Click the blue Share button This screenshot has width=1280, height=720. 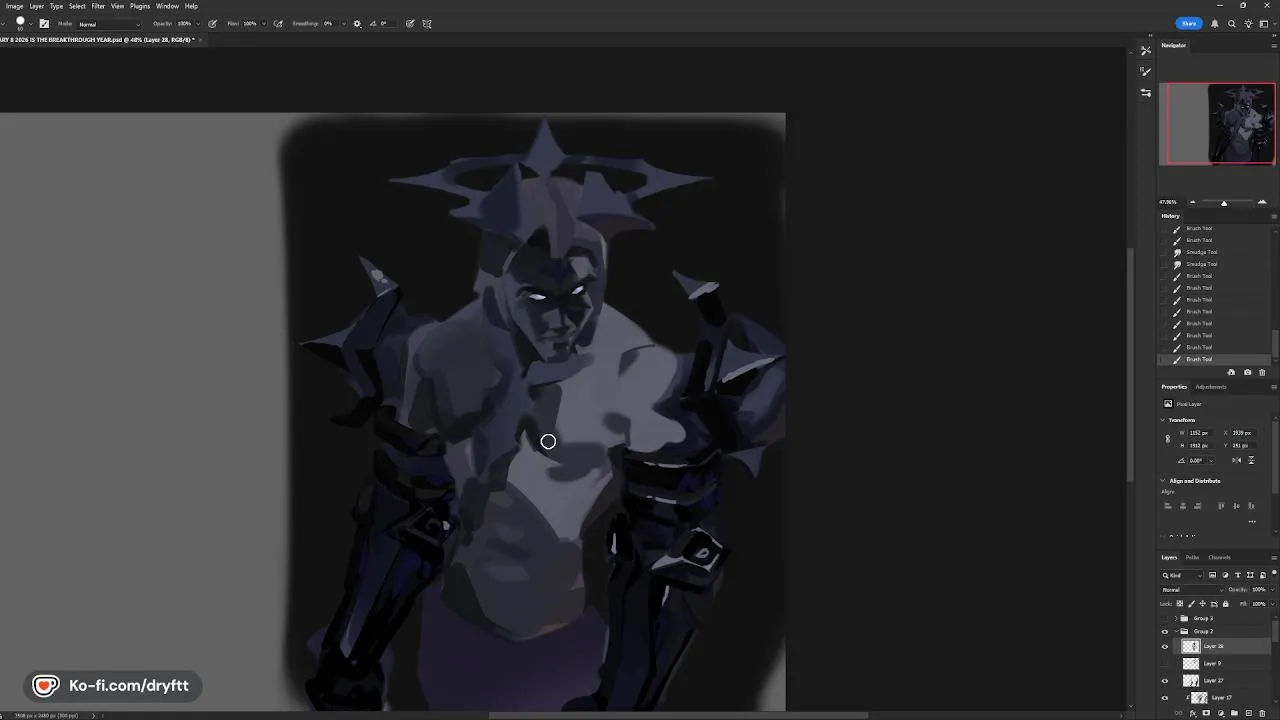tap(1189, 24)
